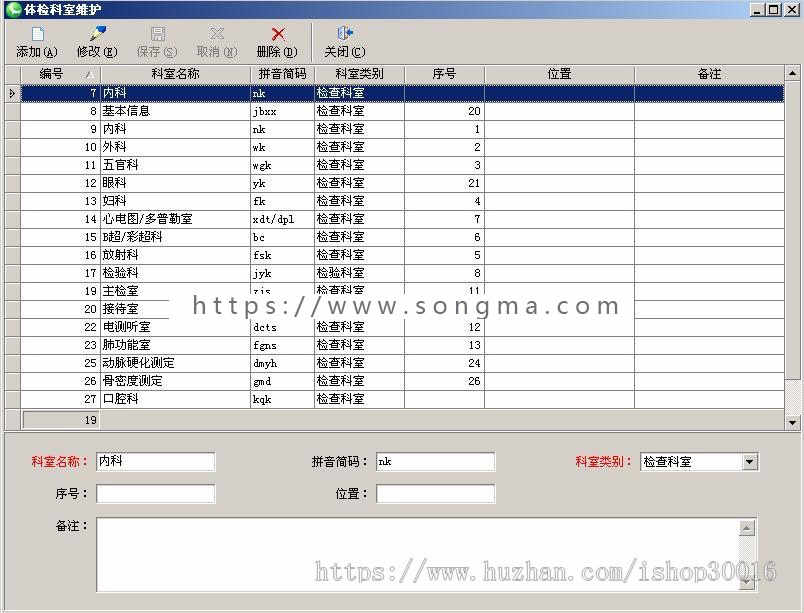
Task: Click the 科室名称 column header
Action: point(175,74)
